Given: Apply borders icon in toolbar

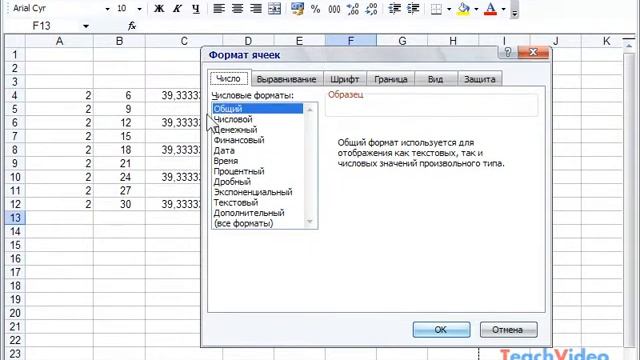Looking at the screenshot, I should pos(436,9).
